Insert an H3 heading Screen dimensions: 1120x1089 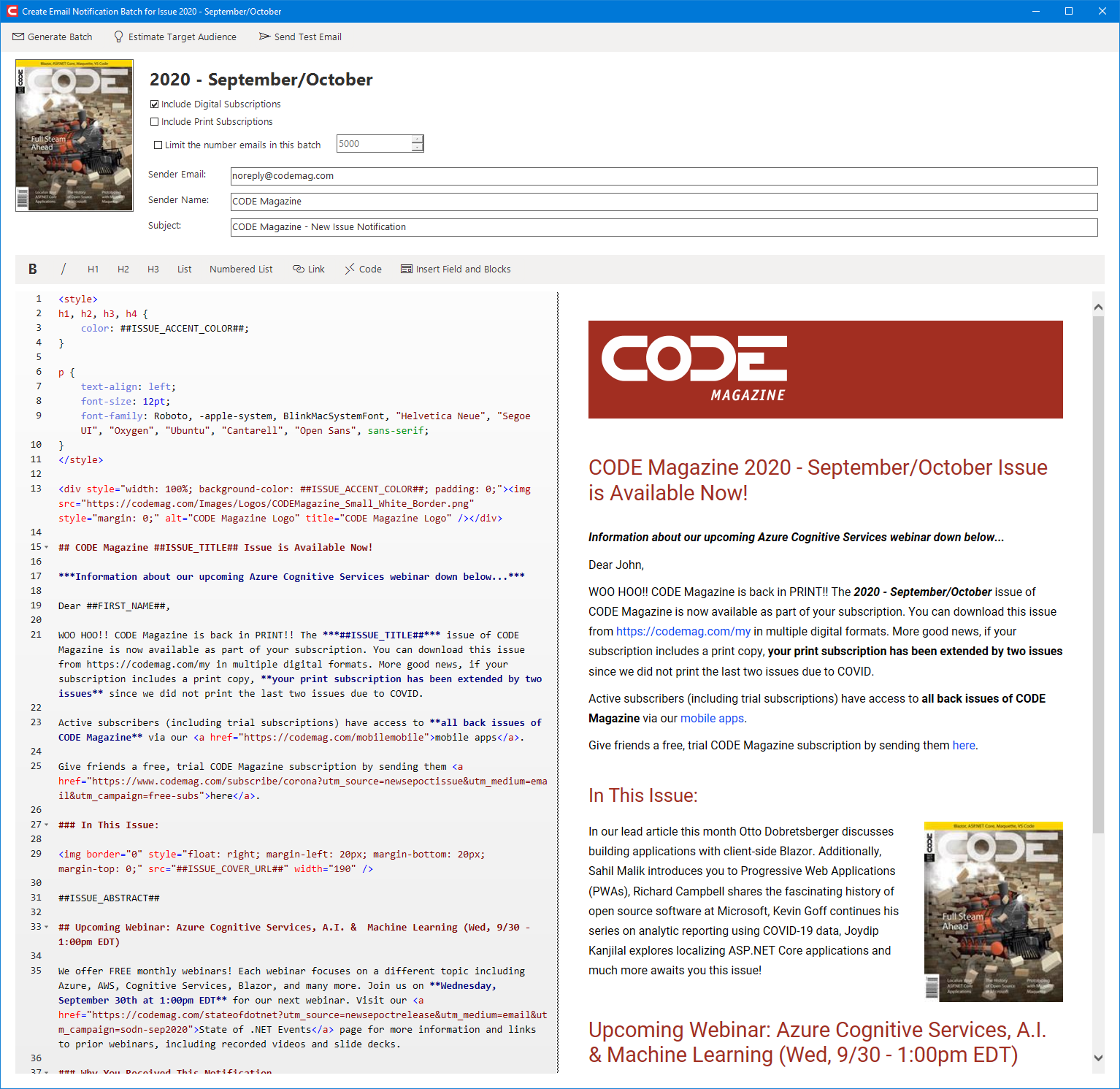click(153, 269)
